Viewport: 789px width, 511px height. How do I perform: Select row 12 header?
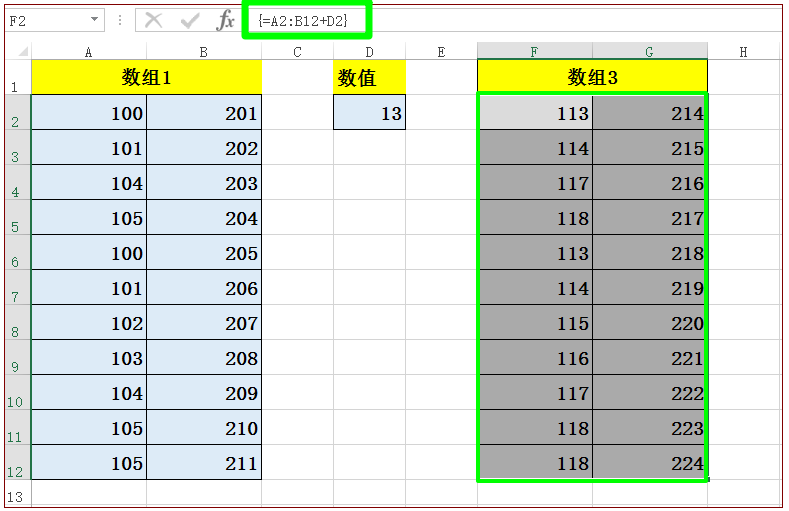pyautogui.click(x=18, y=462)
